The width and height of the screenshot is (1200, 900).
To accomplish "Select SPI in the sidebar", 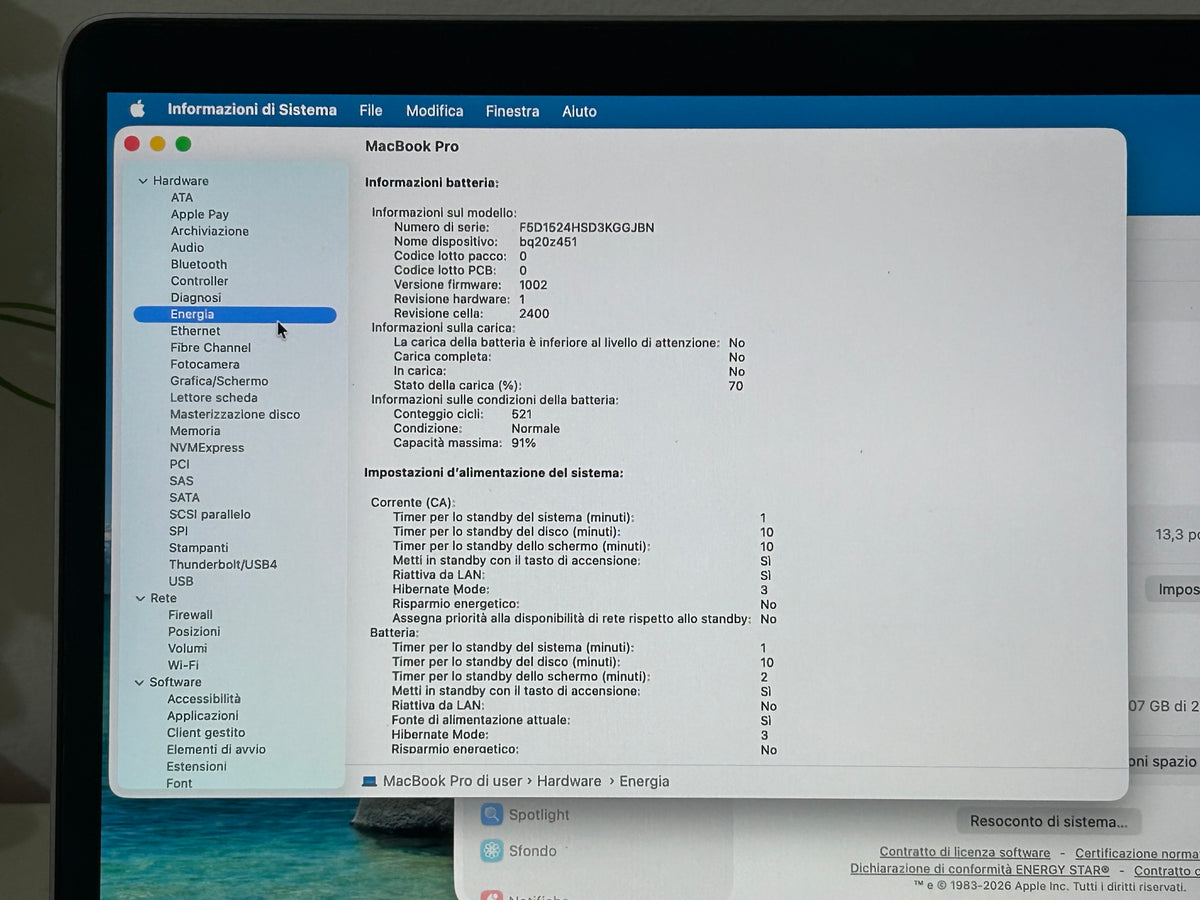I will tap(178, 531).
